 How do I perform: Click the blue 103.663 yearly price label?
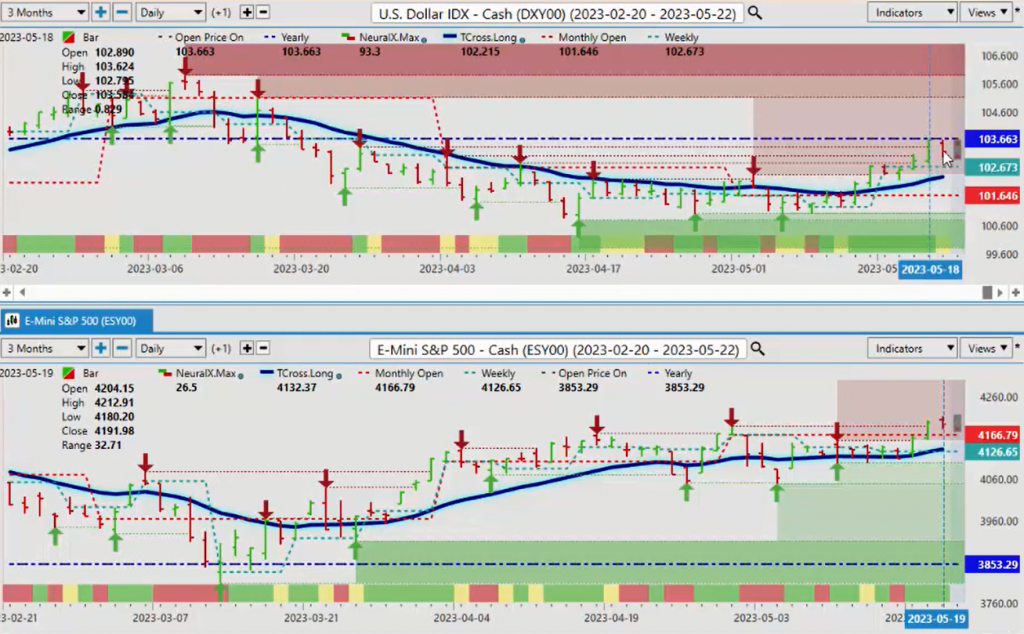[993, 139]
